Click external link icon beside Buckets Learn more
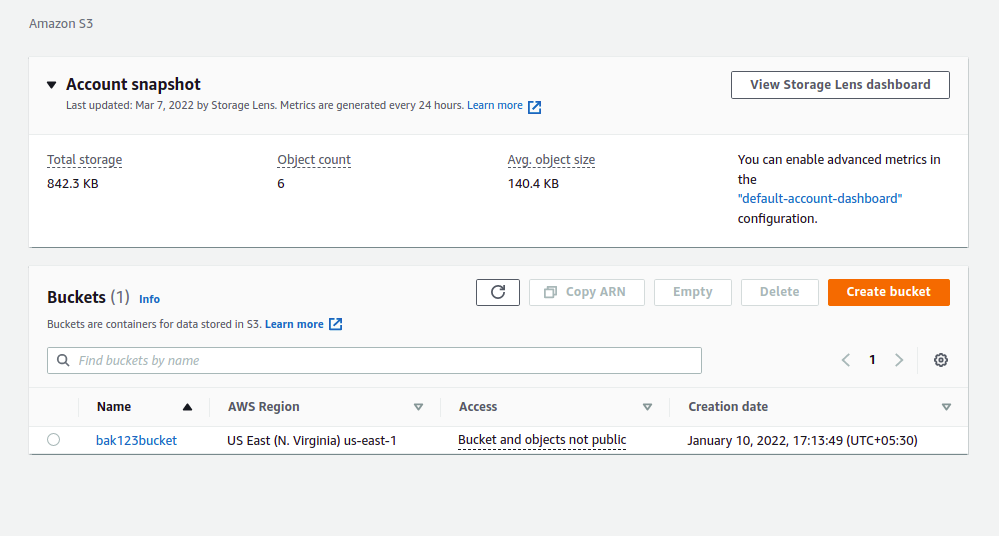The height and width of the screenshot is (536, 999). pos(336,325)
